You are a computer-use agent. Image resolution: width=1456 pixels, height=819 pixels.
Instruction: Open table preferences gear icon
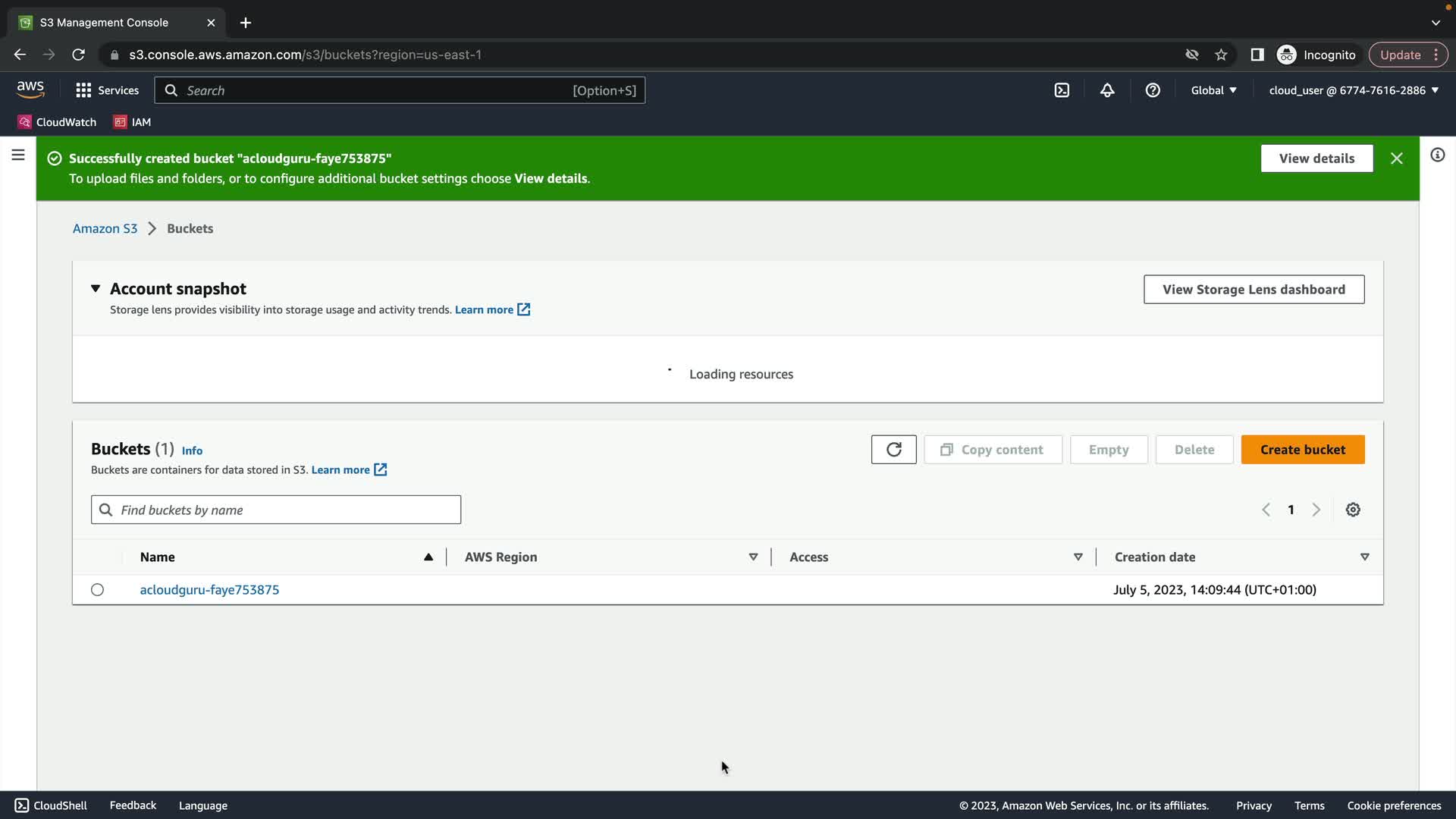pos(1353,510)
